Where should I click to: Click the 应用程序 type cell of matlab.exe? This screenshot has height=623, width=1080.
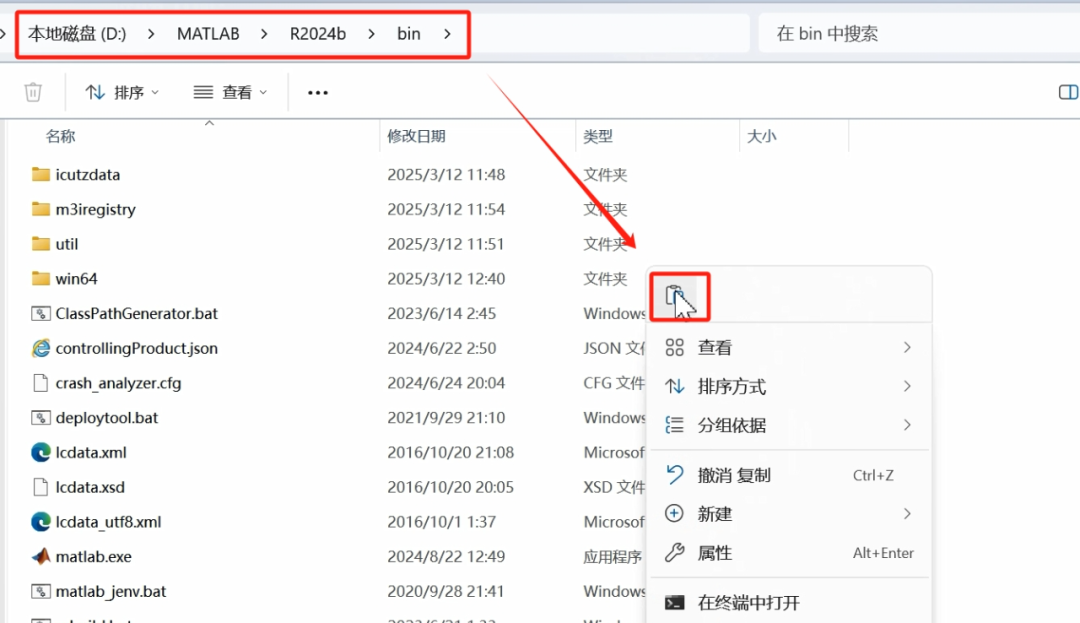tap(612, 556)
